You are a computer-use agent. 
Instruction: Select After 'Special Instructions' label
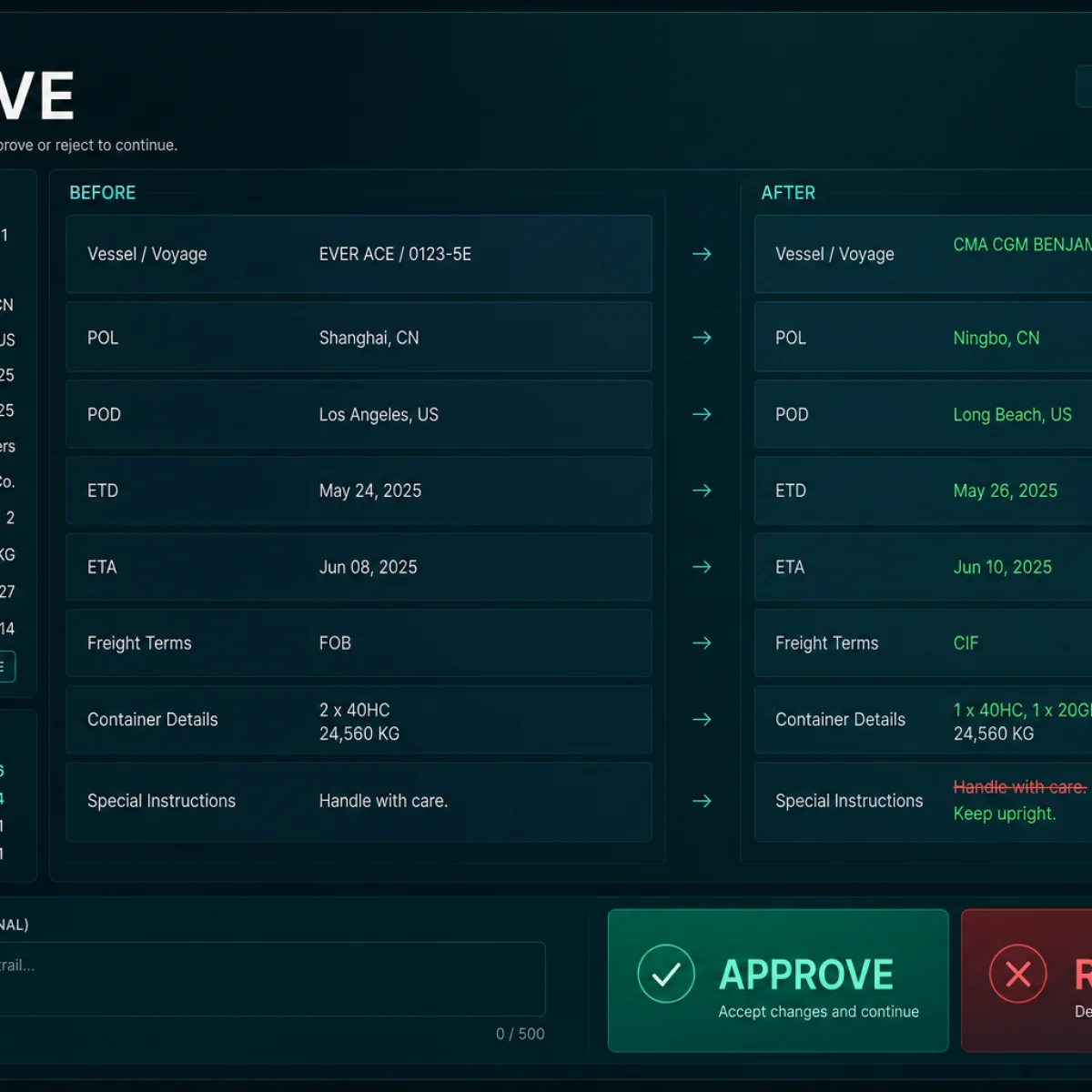pos(849,801)
